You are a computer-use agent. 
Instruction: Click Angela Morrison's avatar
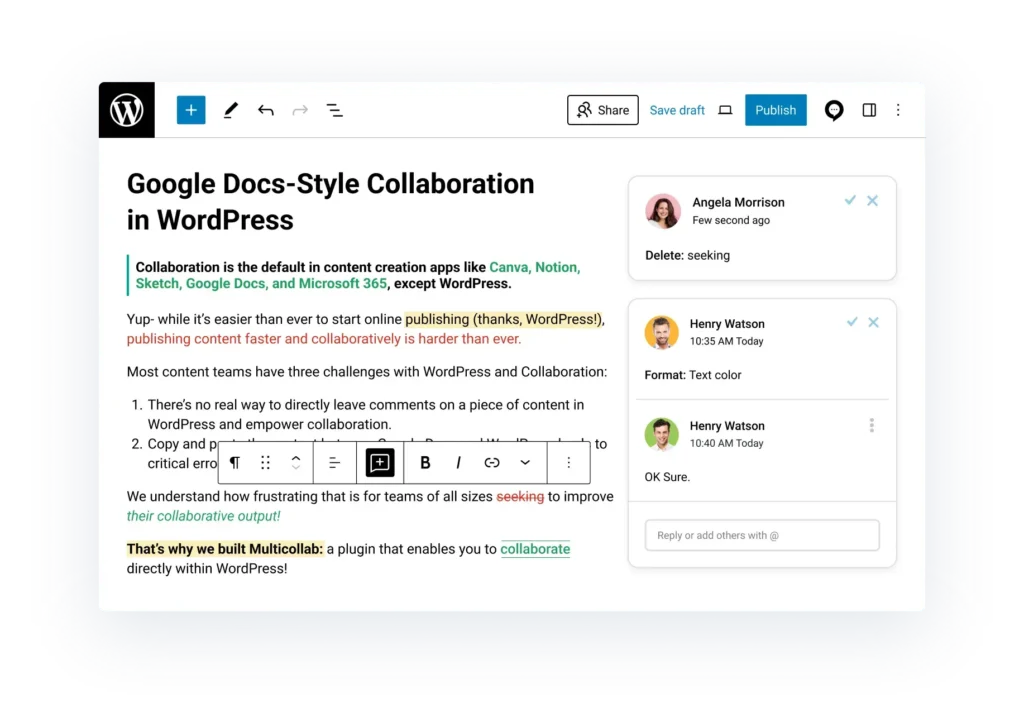pos(663,211)
